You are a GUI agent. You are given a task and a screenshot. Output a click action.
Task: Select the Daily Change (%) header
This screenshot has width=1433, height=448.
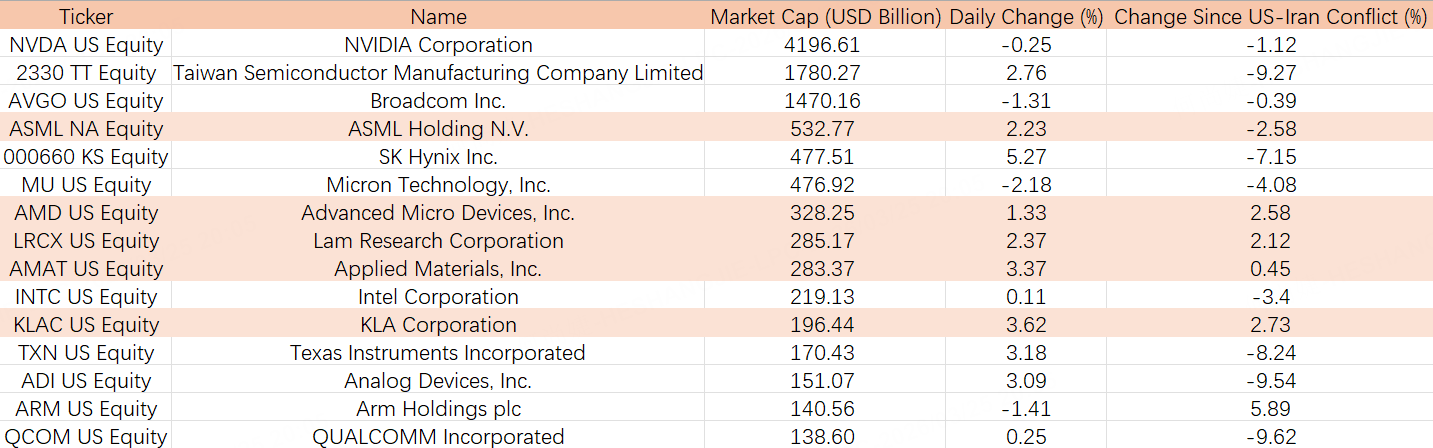(x=1026, y=16)
